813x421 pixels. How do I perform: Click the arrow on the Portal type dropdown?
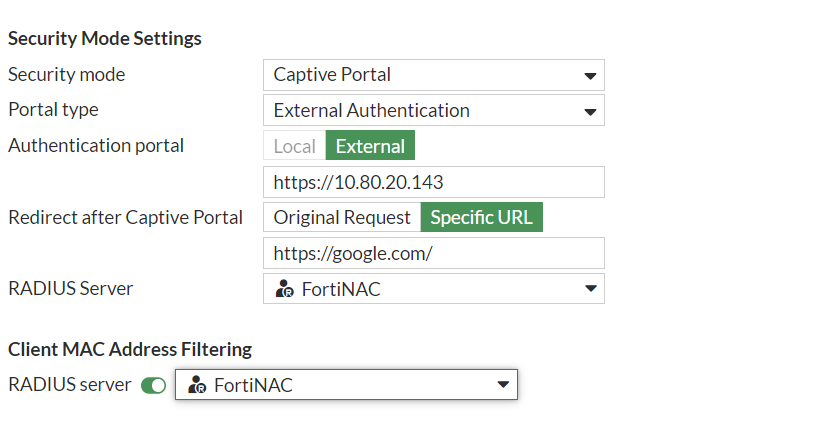[x=590, y=111]
